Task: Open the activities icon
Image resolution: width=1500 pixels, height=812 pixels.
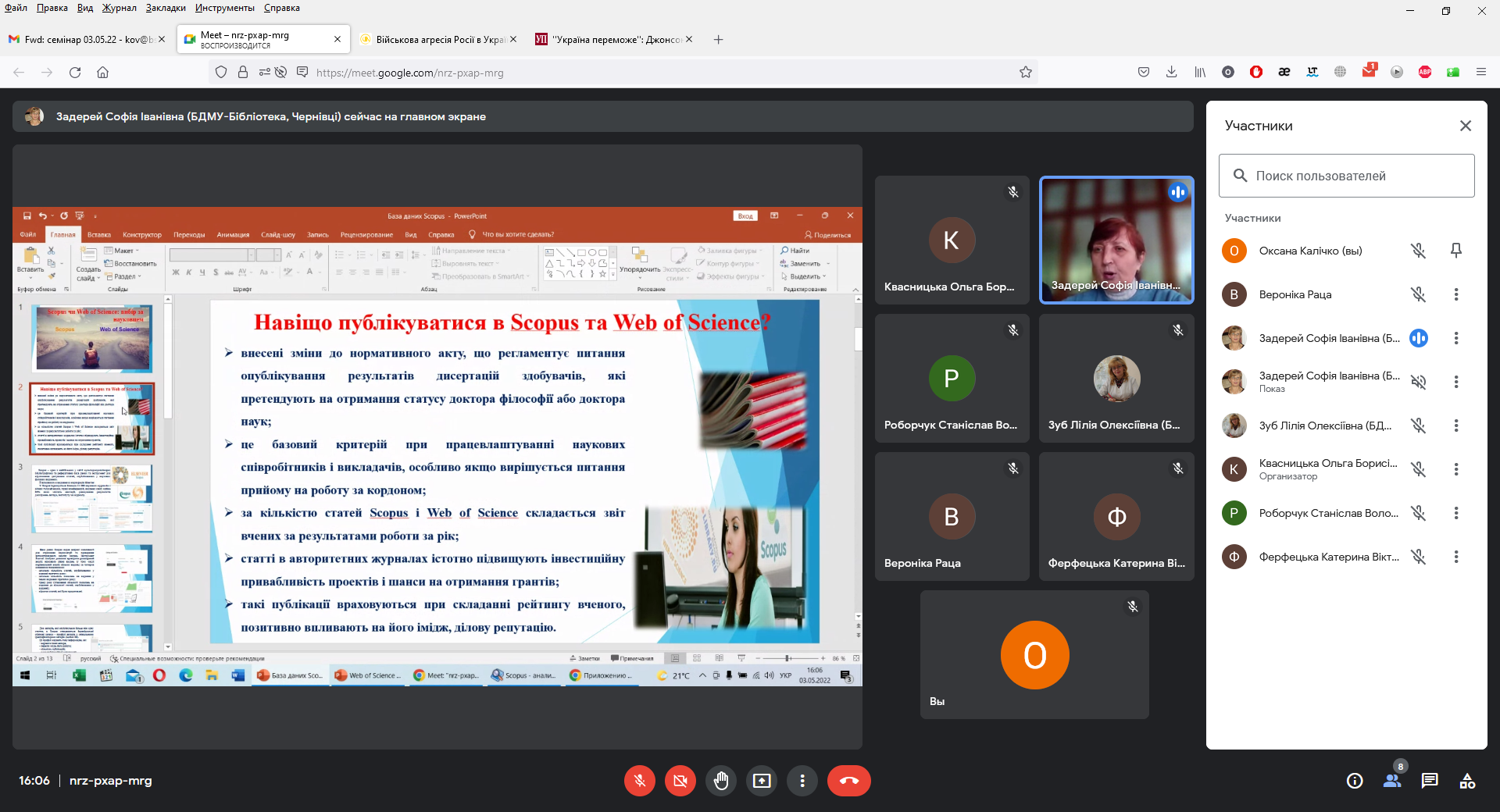Action: pyautogui.click(x=1467, y=781)
